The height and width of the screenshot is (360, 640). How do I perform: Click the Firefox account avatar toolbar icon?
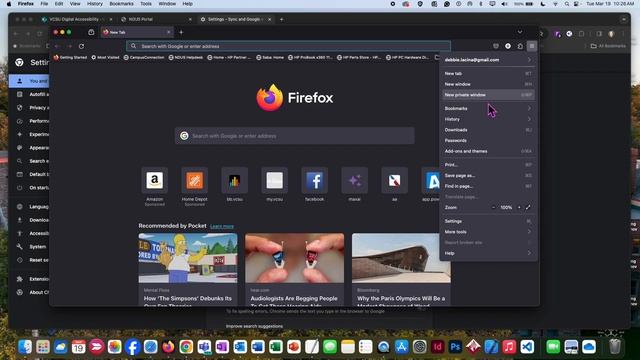coord(508,46)
